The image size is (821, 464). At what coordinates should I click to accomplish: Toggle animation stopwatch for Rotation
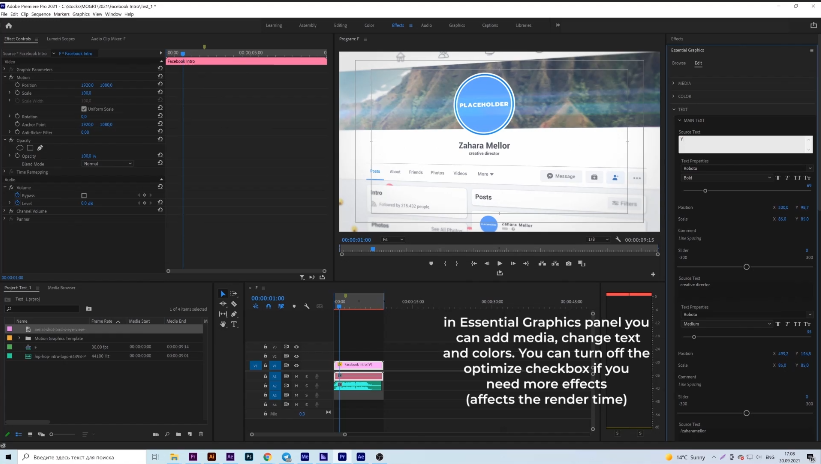[17, 116]
